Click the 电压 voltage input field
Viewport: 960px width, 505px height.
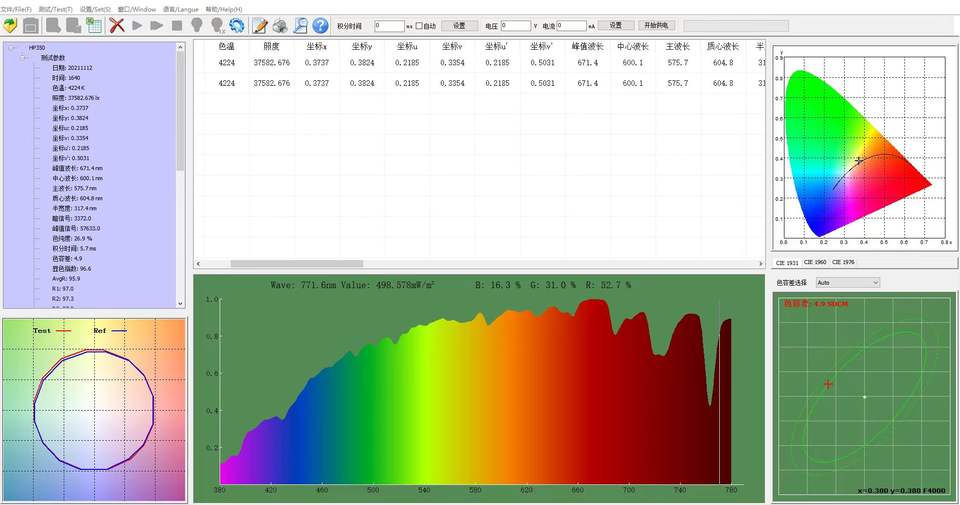(516, 26)
